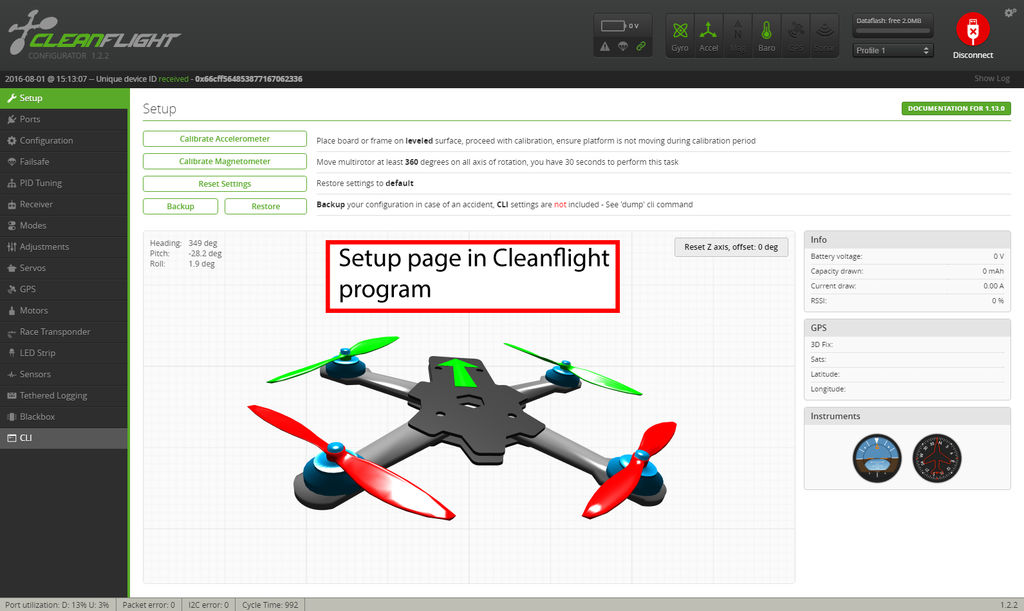
Task: Click the Gyro sensor indicator
Action: [x=680, y=36]
